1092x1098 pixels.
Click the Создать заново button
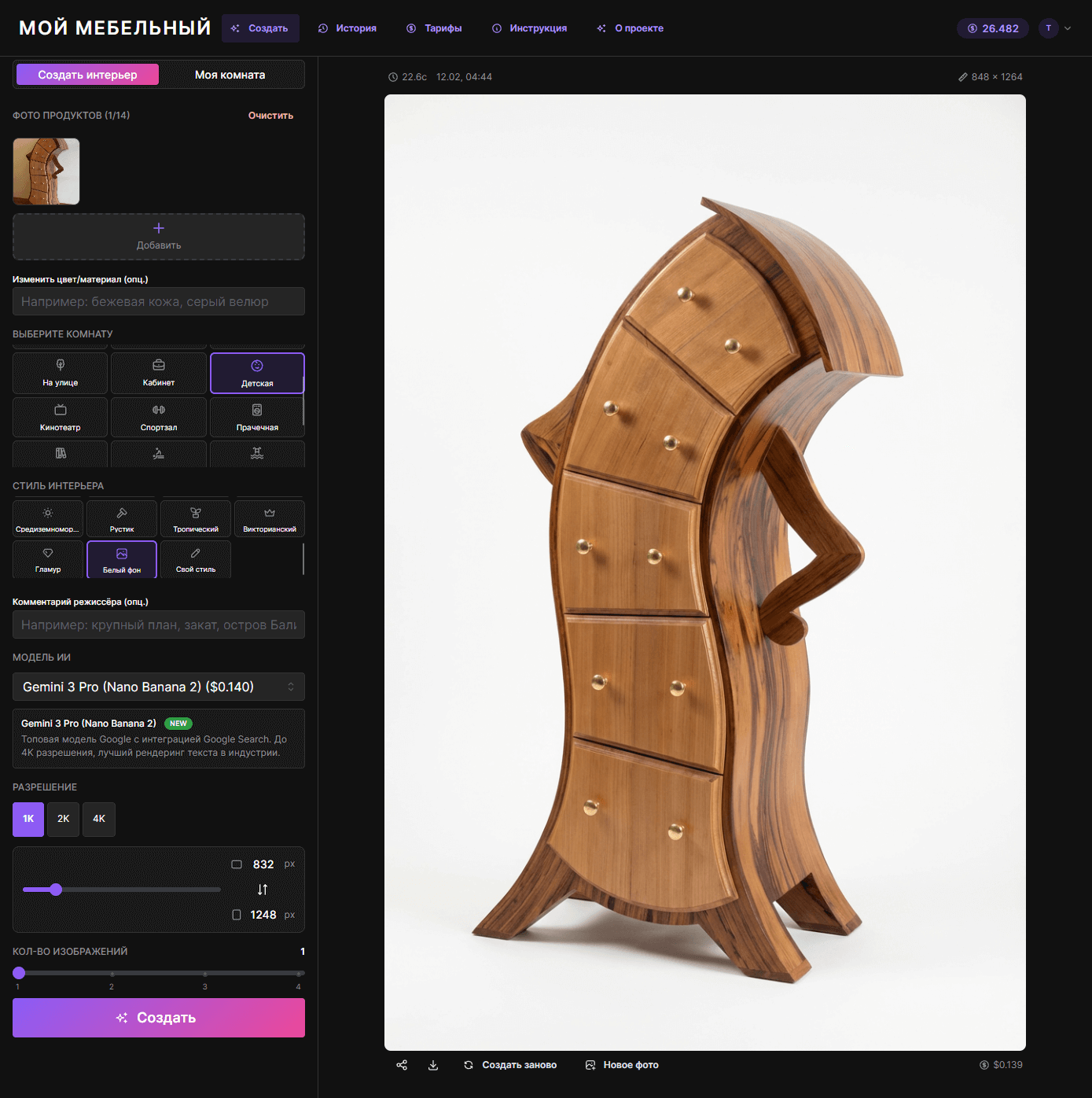pyautogui.click(x=510, y=1065)
